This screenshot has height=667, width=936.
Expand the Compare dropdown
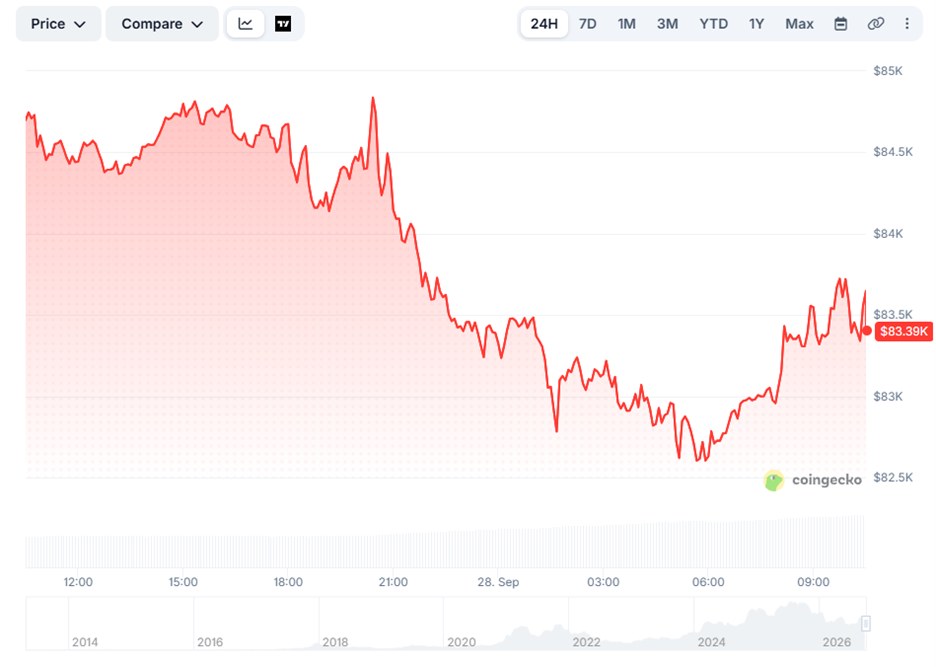pos(162,24)
